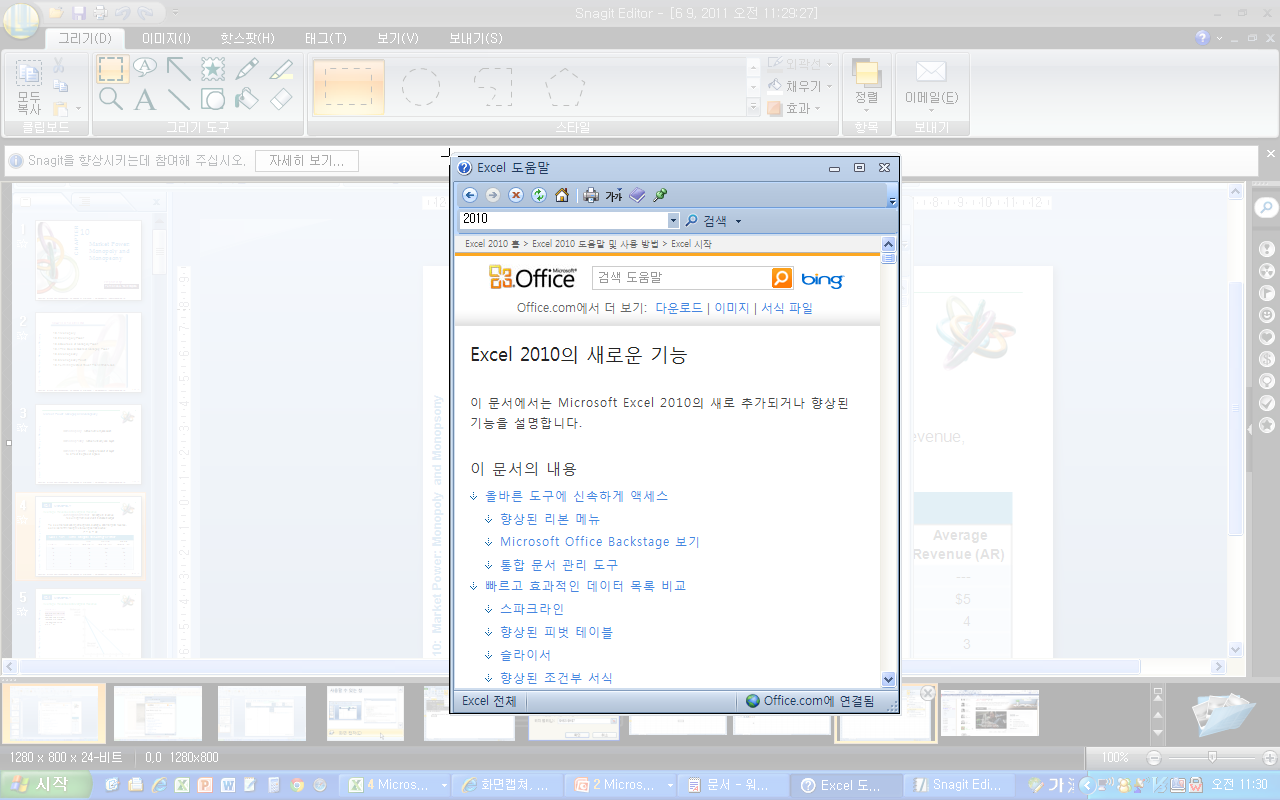Choose the rectangle selection style

click(349, 88)
